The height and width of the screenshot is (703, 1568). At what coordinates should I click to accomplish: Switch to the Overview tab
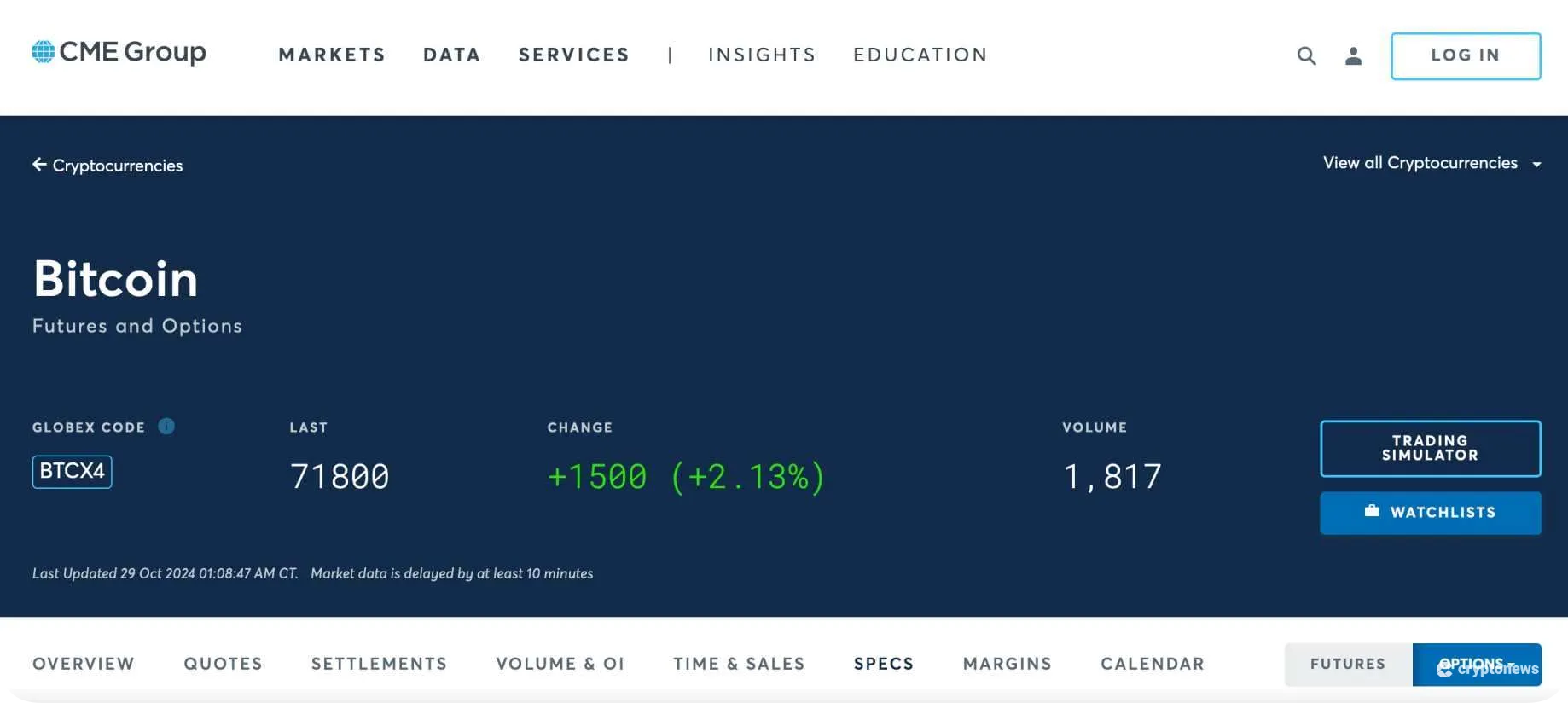coord(84,664)
